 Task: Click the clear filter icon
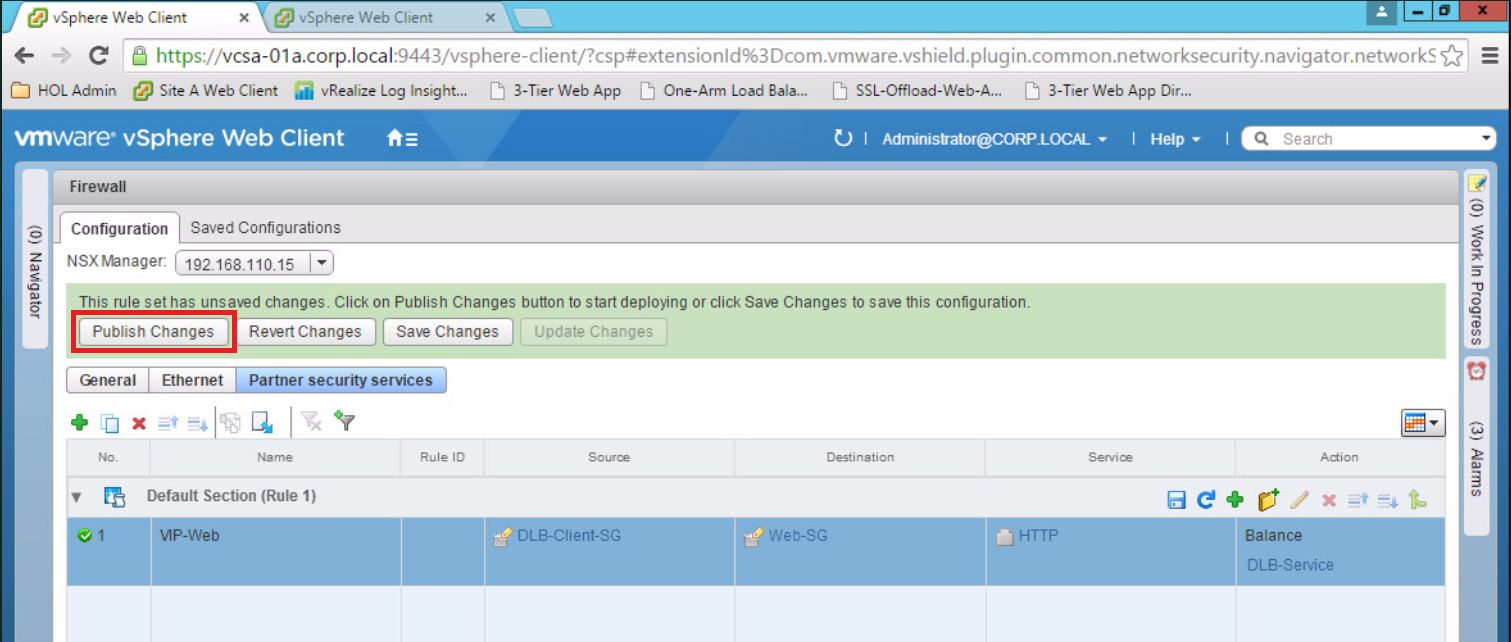click(312, 422)
